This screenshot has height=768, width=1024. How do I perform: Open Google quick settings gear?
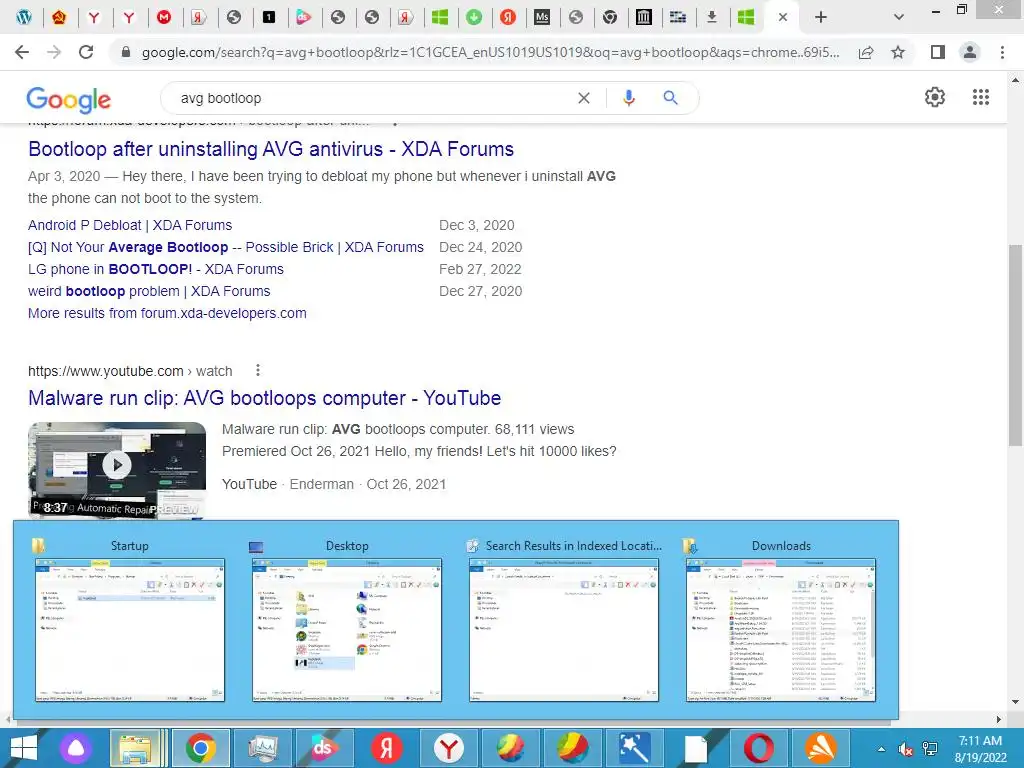click(935, 97)
